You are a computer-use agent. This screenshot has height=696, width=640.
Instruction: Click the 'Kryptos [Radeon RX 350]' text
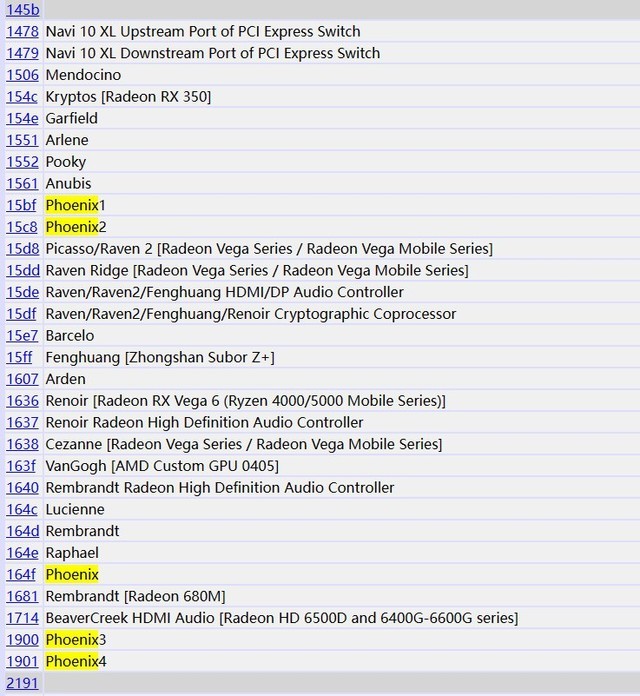click(x=128, y=97)
